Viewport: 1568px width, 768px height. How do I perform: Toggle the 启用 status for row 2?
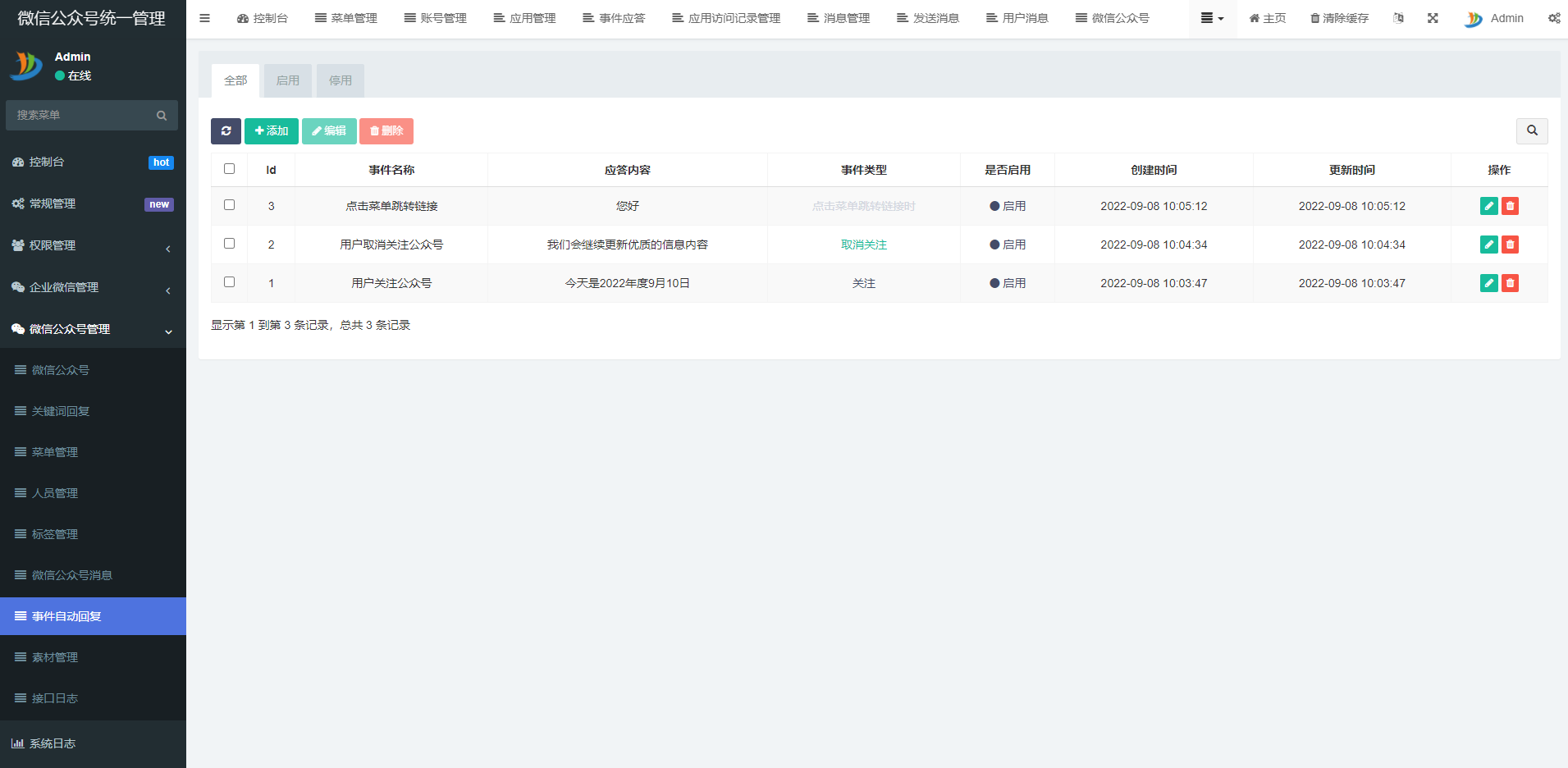point(1008,245)
